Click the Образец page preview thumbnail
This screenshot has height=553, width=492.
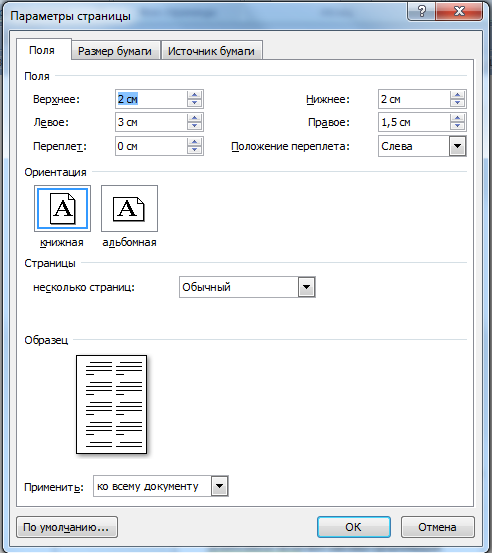click(111, 404)
